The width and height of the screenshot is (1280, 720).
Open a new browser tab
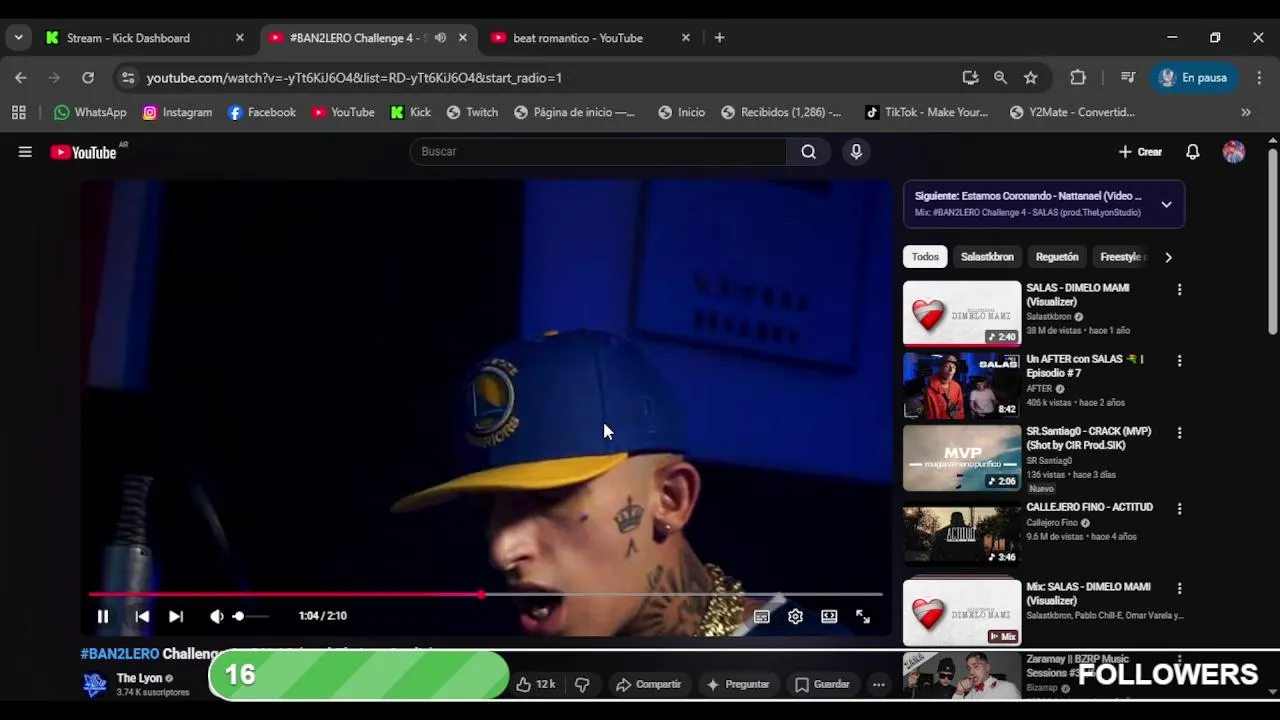[x=719, y=38]
